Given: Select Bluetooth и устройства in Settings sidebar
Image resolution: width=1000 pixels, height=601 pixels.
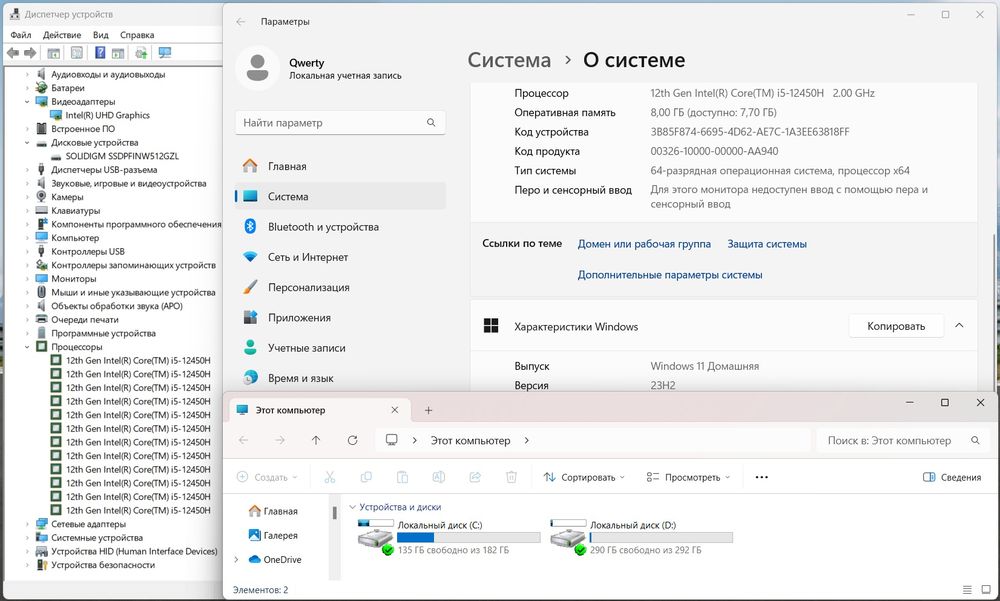Looking at the screenshot, I should click(340, 226).
